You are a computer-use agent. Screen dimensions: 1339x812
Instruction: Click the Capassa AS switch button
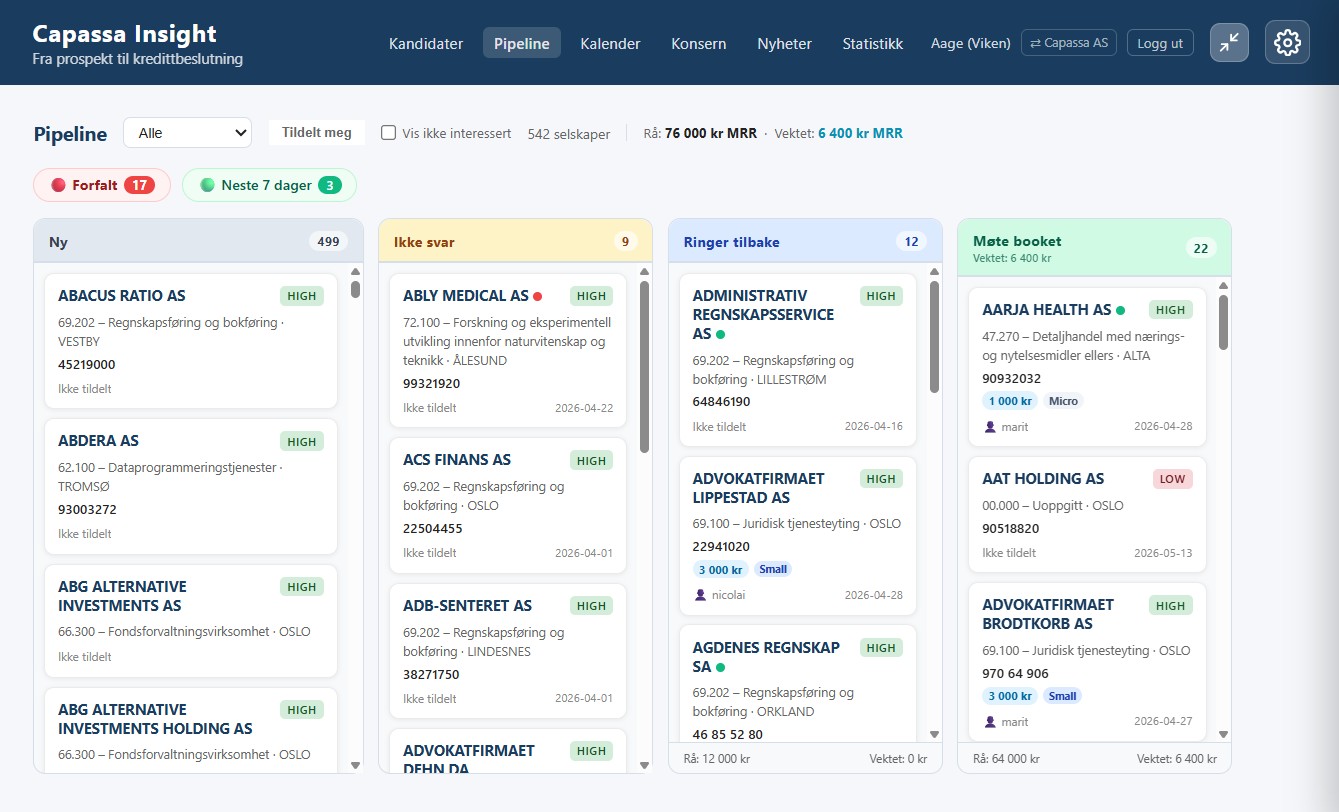1069,43
